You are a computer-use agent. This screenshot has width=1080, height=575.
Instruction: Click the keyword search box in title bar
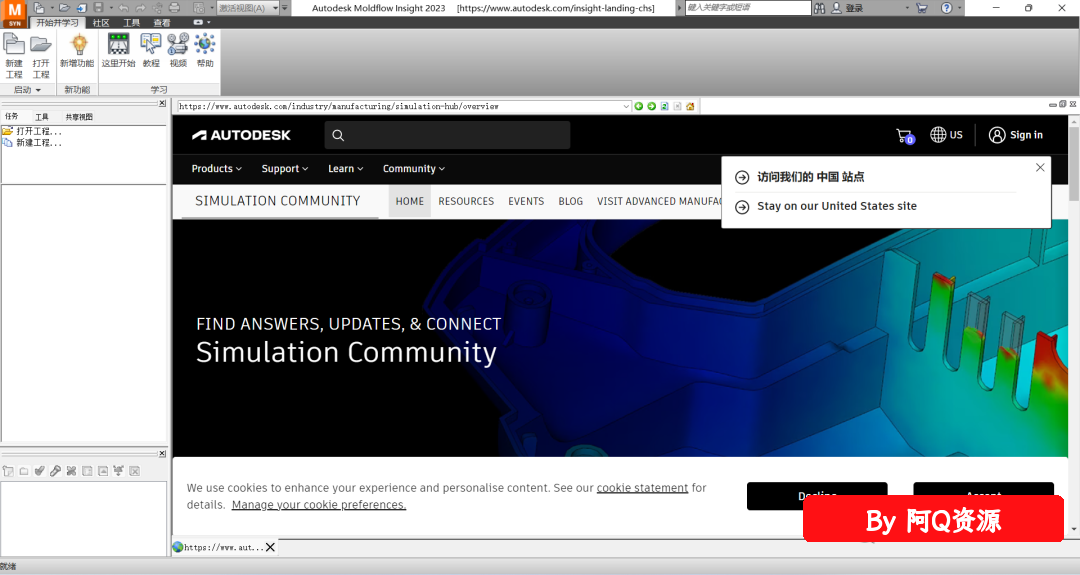(x=747, y=8)
